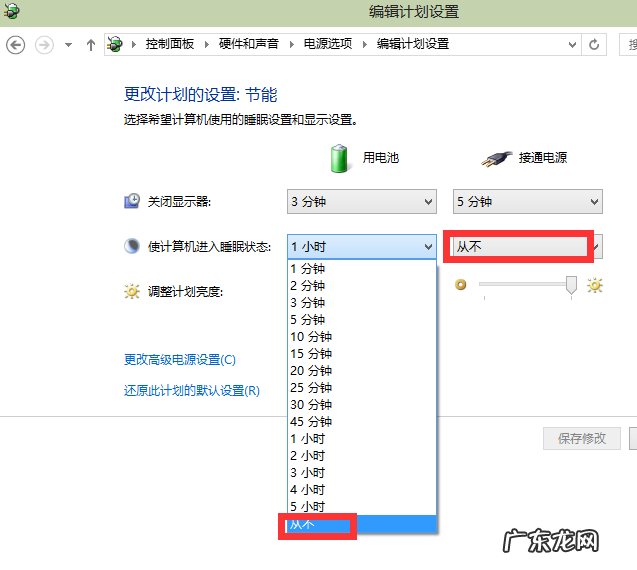Viewport: 637px width, 570px height.
Task: Pick 10 分钟 in the dropdown list
Action: coord(362,337)
